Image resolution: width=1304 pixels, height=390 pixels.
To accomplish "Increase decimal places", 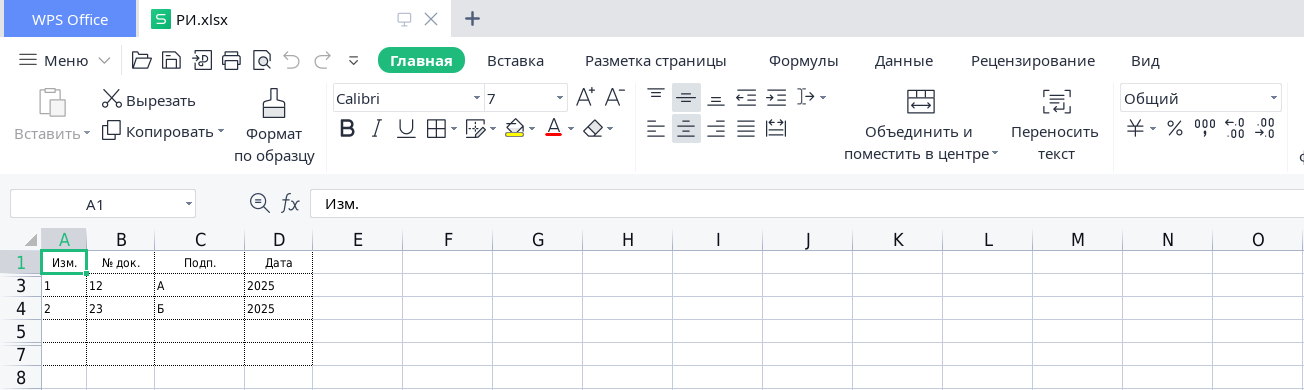I will 1235,129.
